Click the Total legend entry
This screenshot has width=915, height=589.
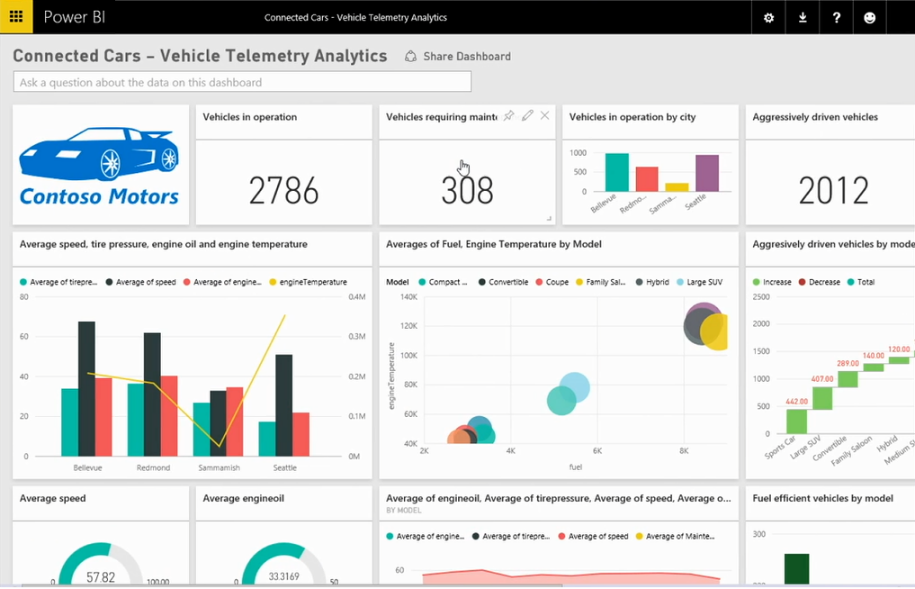click(861, 282)
